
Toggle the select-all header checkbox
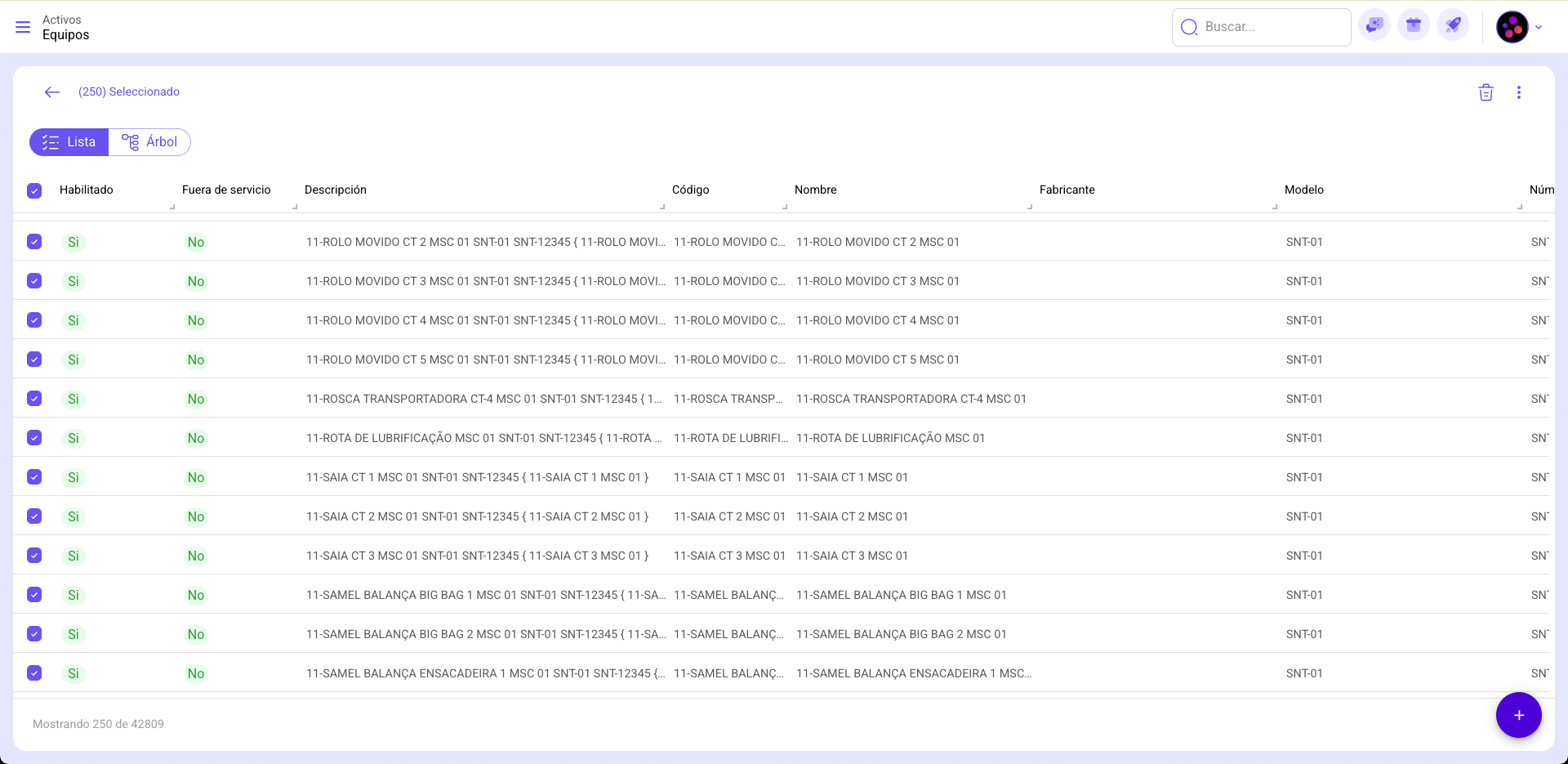pyautogui.click(x=34, y=190)
